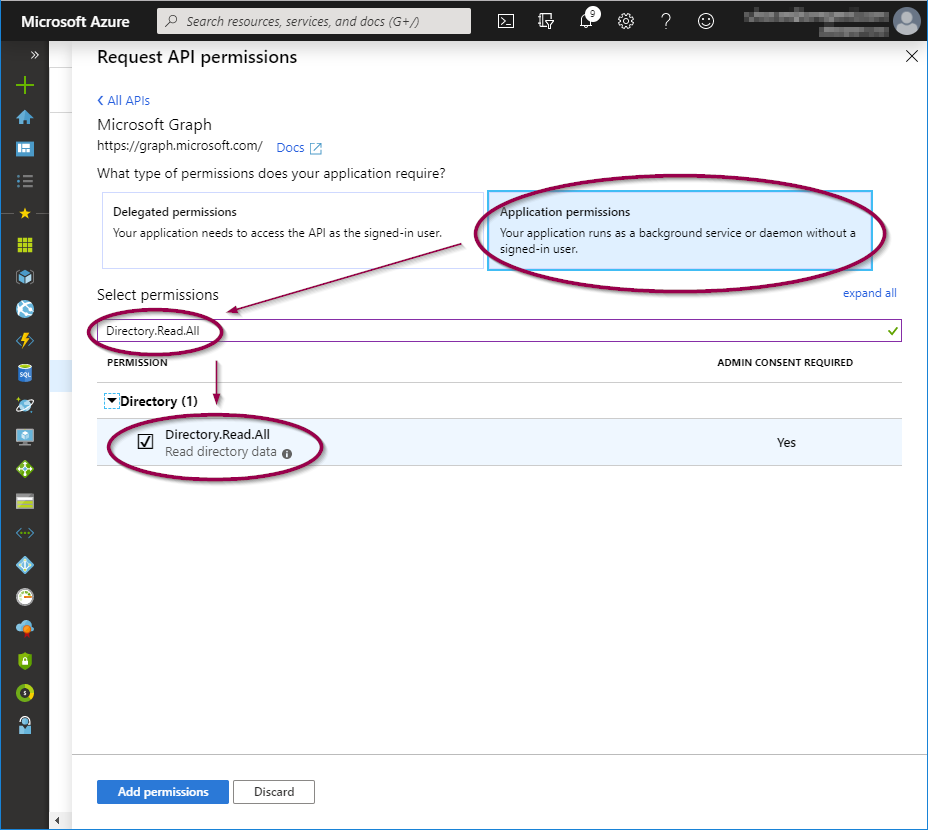Select Delegated permissions card
928x830 pixels.
293,230
